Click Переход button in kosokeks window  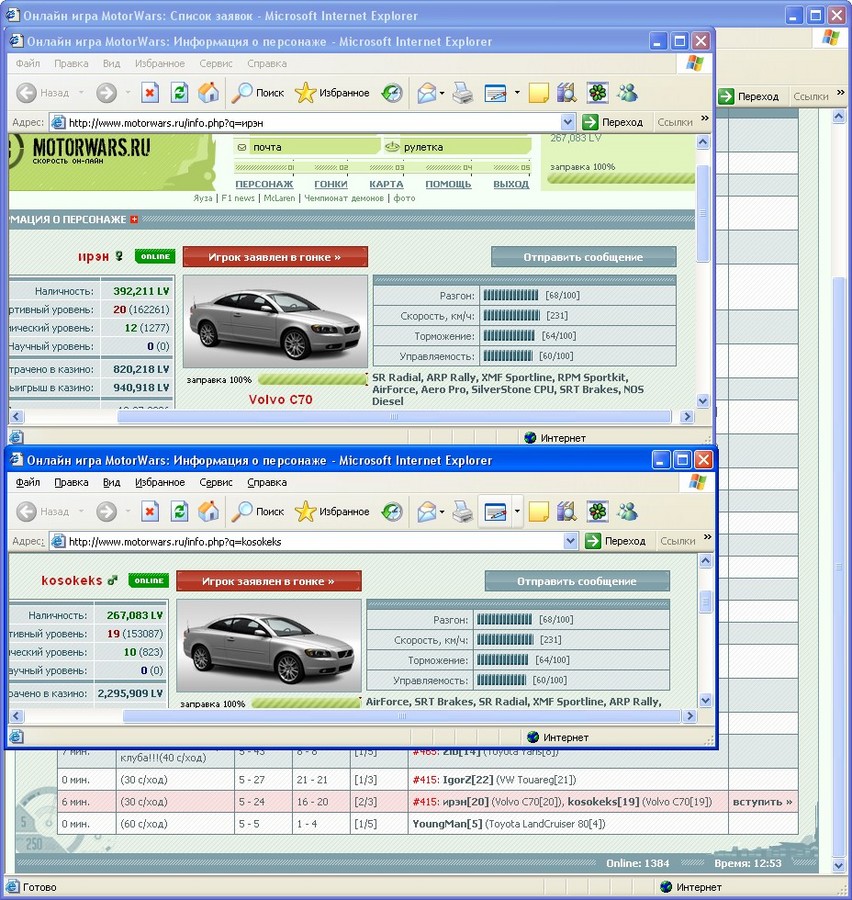(x=616, y=541)
